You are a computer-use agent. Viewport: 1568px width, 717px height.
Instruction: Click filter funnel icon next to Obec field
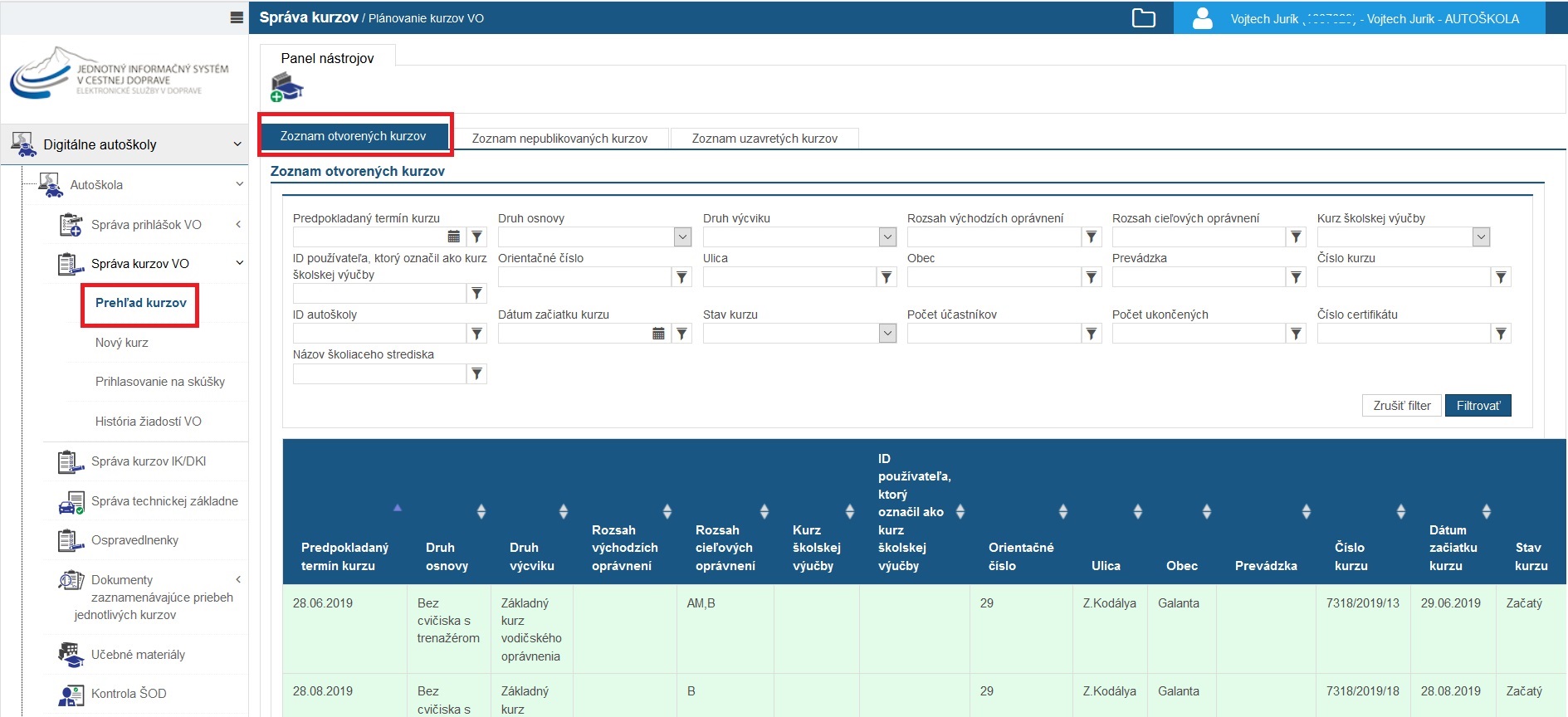(1092, 277)
